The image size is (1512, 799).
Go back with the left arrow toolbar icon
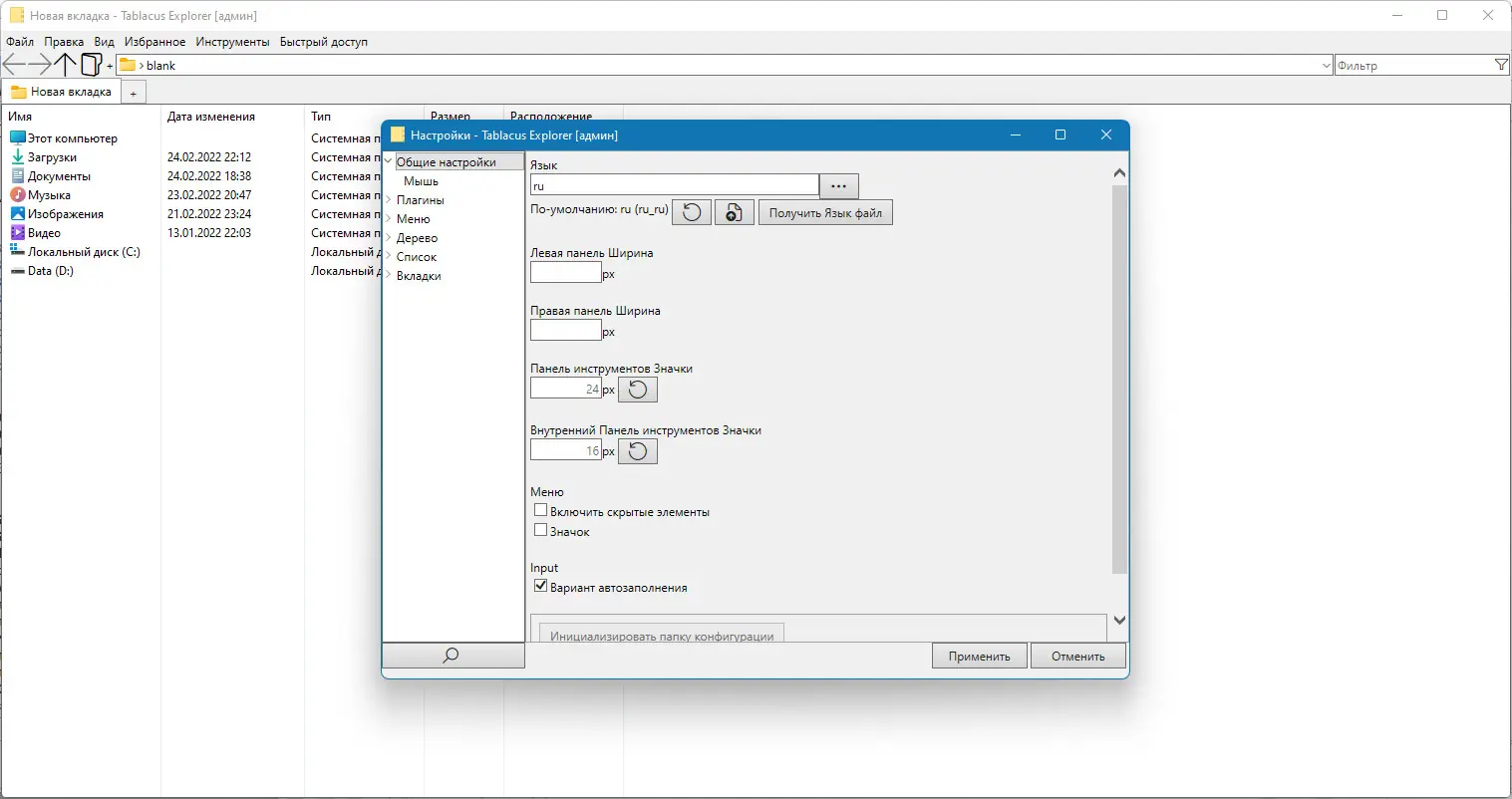click(x=14, y=65)
